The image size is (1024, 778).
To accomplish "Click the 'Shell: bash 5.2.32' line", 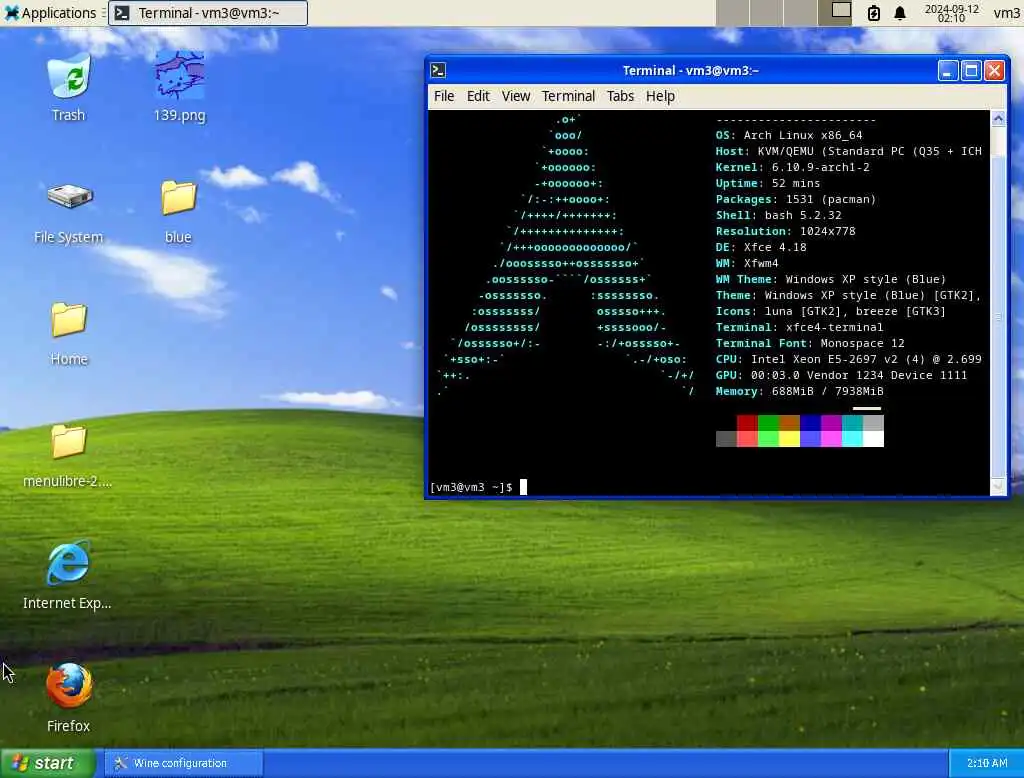I will click(778, 215).
